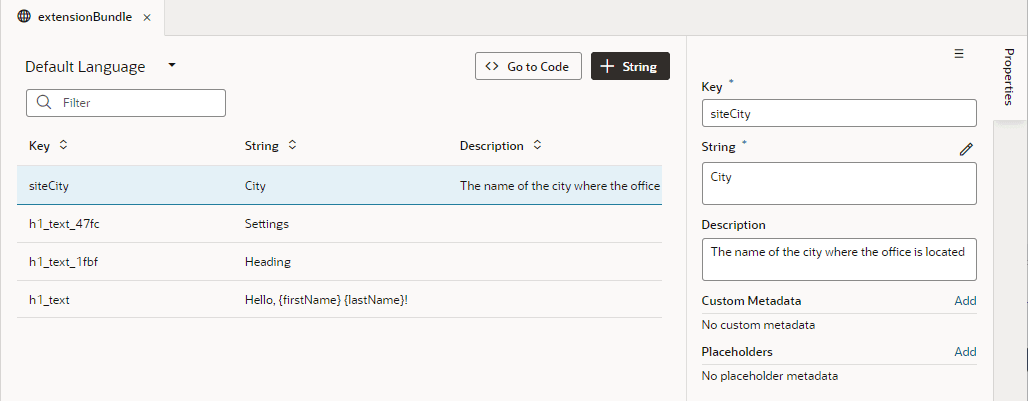Click the Go to Code button
1028x401 pixels.
click(528, 66)
